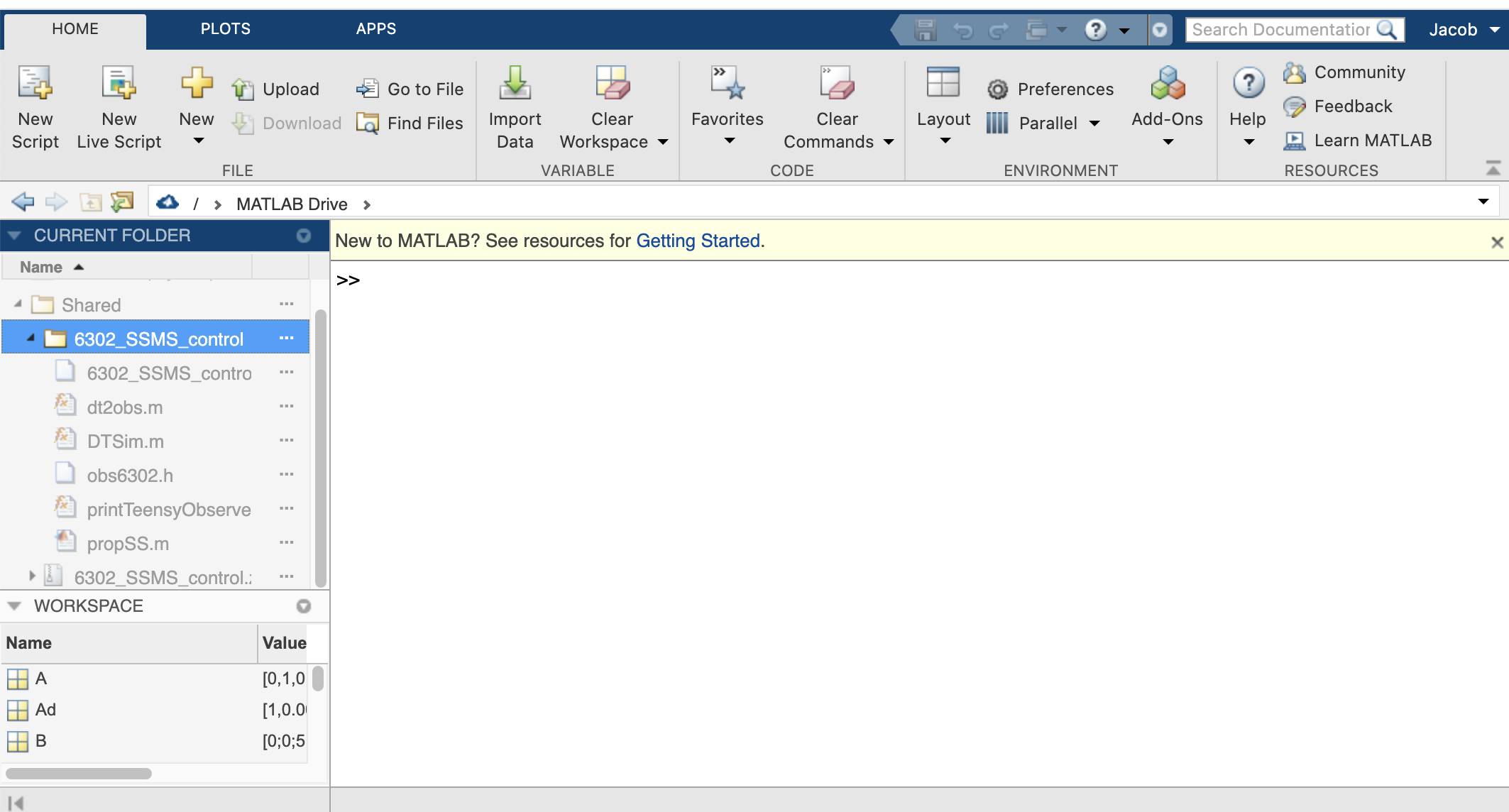
Task: Open more options for propSS.m
Action: pyautogui.click(x=286, y=543)
